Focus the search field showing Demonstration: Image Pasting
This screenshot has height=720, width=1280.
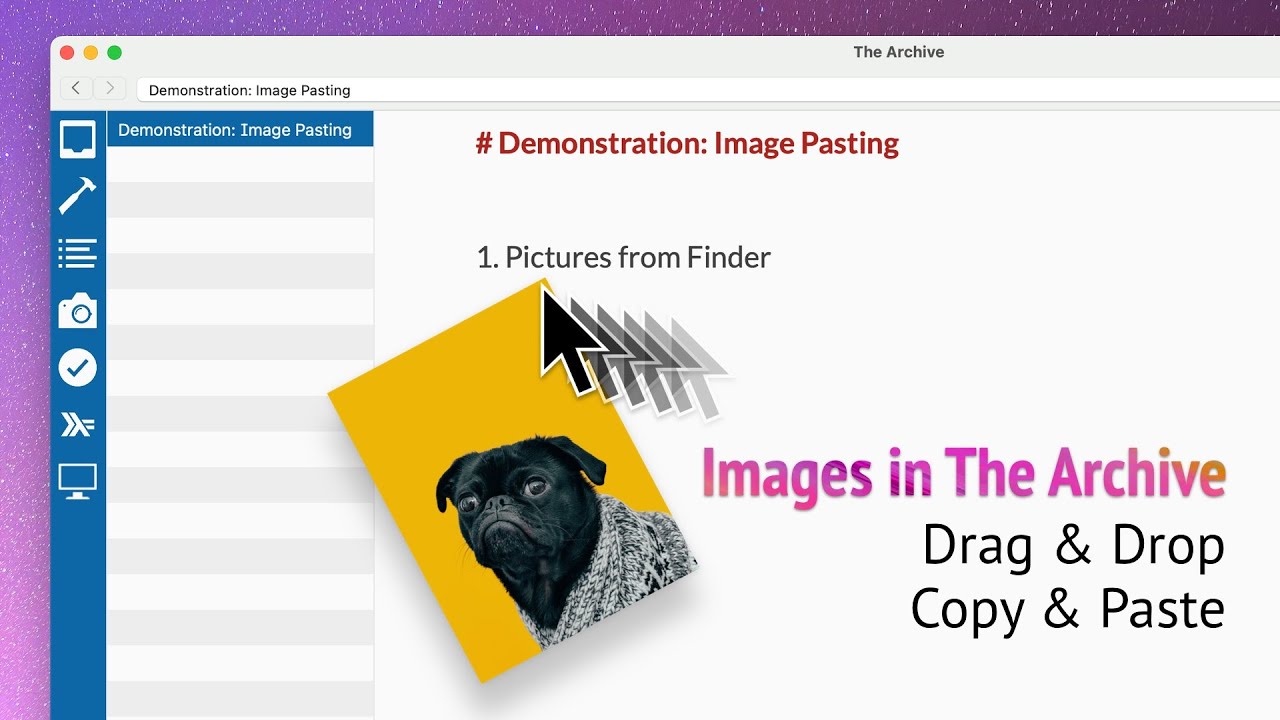point(708,90)
